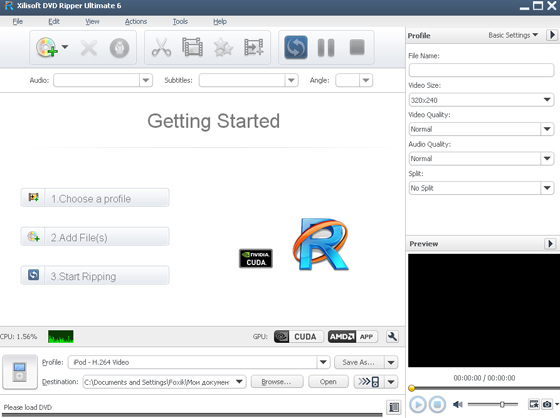
Task: Click the Pause conversion icon
Action: click(326, 48)
